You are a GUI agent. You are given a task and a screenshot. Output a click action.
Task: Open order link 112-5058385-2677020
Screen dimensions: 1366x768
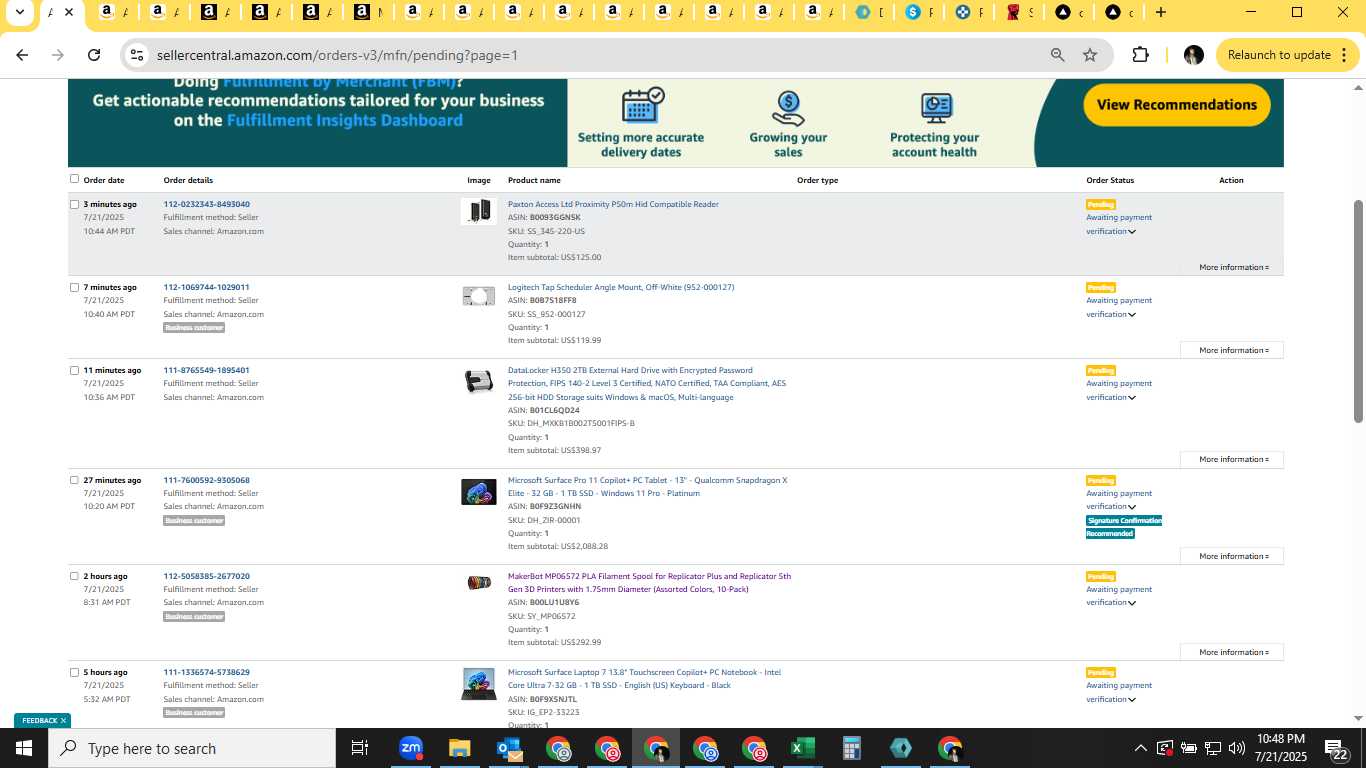207,576
